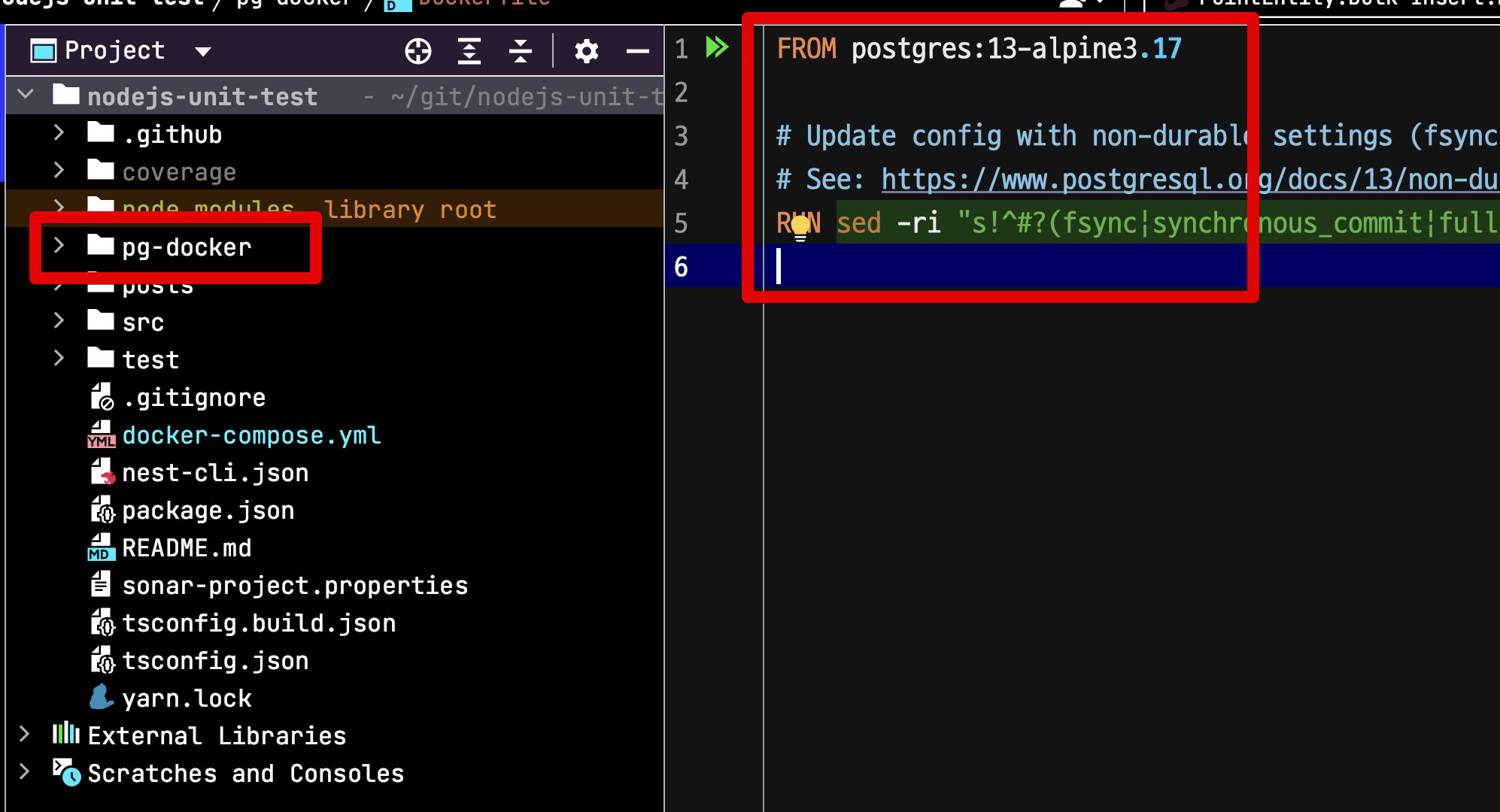Select the yarn.lock file icon

[101, 698]
